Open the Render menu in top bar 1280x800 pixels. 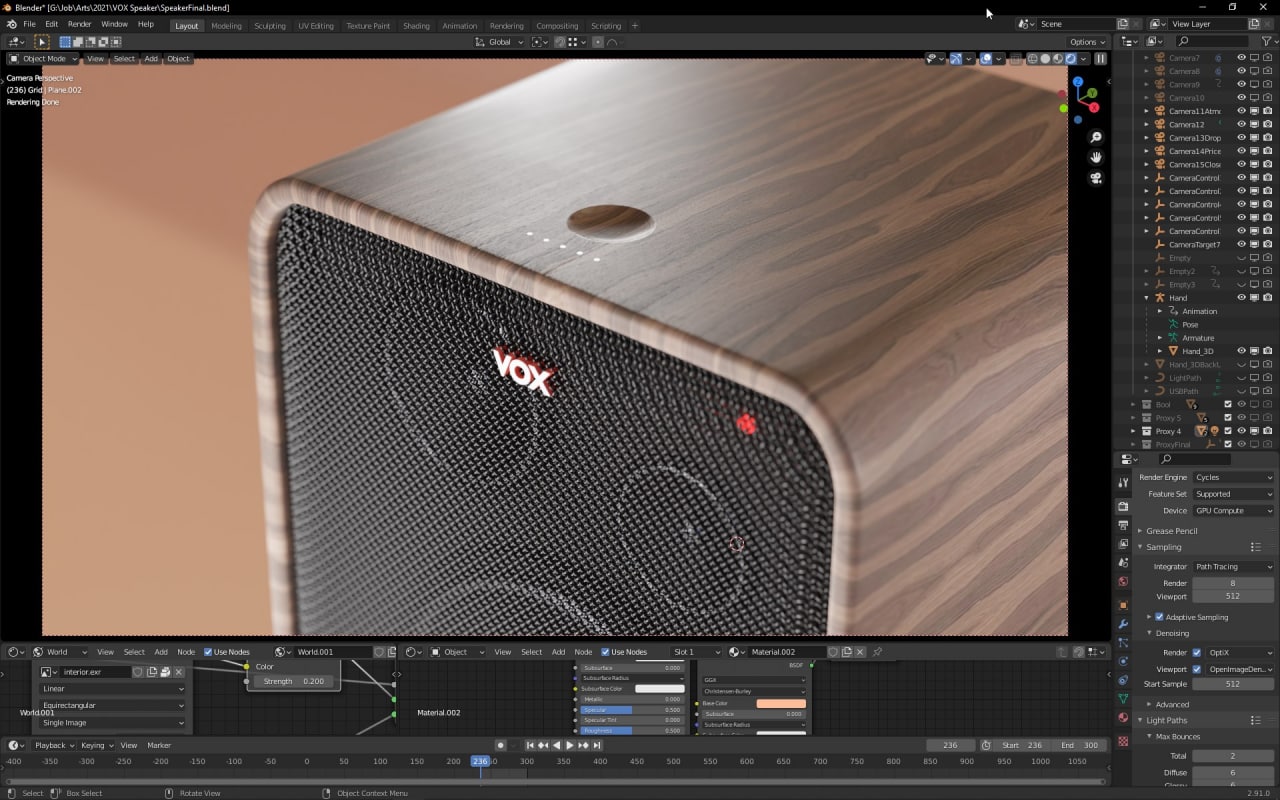[80, 24]
